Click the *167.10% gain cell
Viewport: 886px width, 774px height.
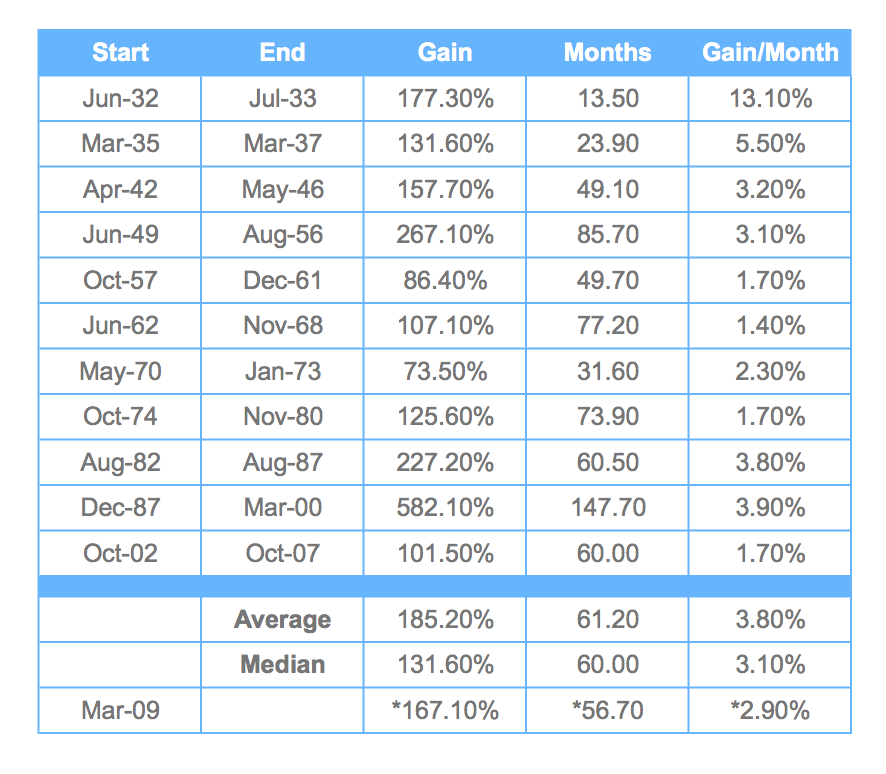tap(445, 711)
